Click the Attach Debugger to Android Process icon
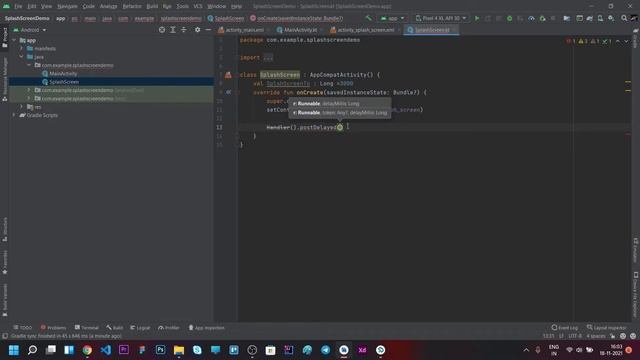Screen dimensions: 640x360 click(x=542, y=18)
